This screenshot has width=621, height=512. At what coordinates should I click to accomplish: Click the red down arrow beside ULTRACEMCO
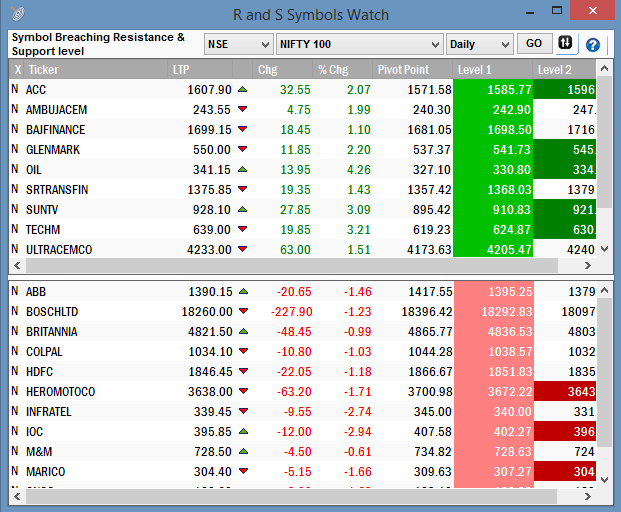[242, 250]
